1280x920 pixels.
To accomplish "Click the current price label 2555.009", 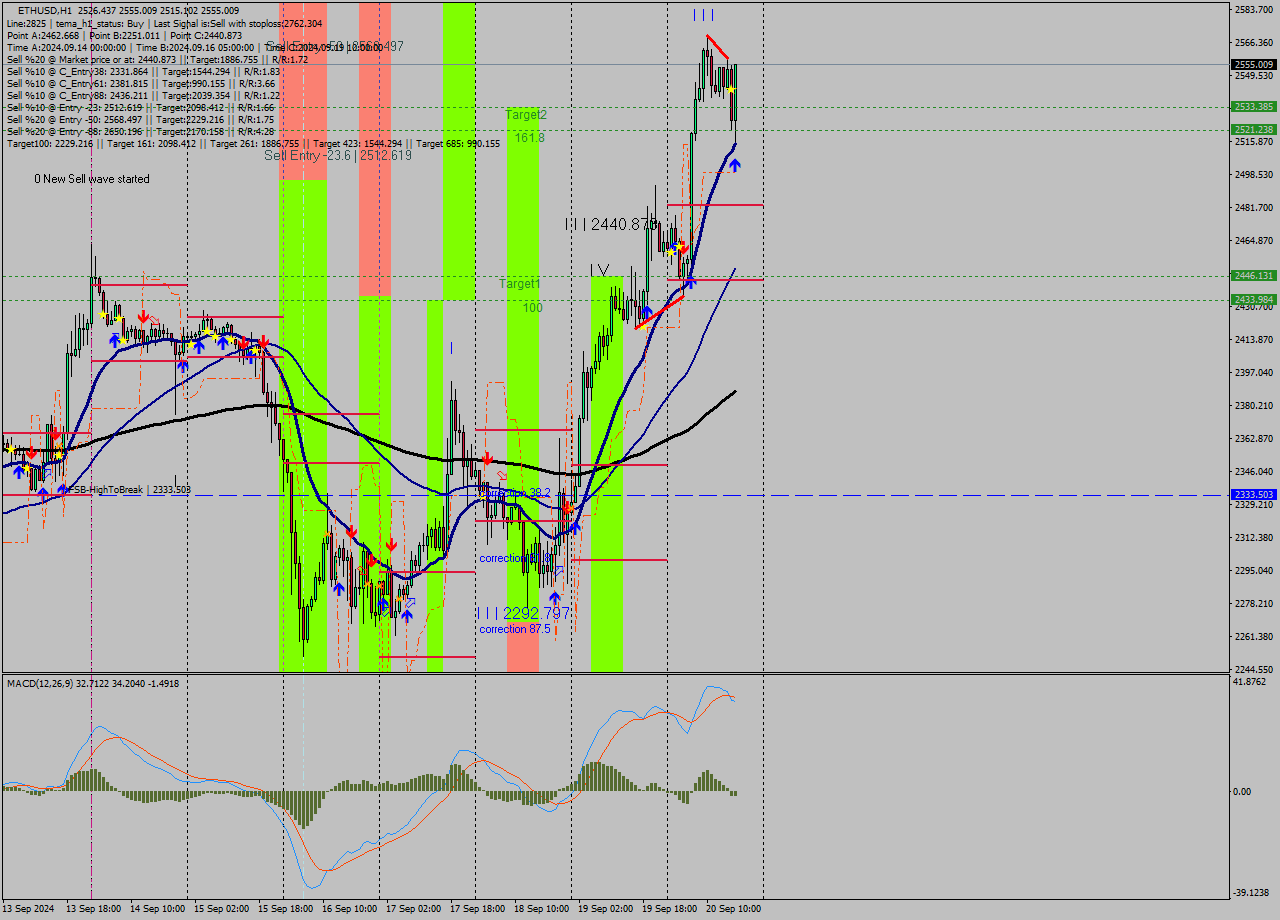I will click(x=1253, y=64).
